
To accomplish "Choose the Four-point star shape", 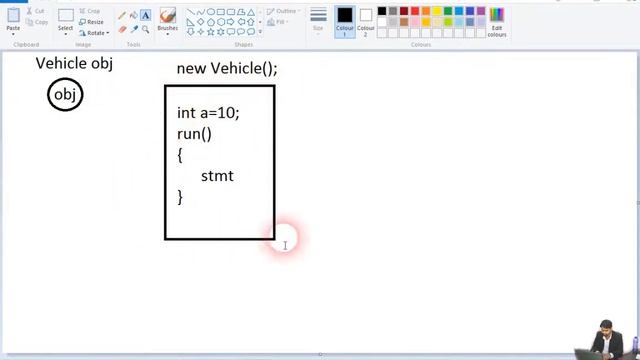I will point(200,32).
